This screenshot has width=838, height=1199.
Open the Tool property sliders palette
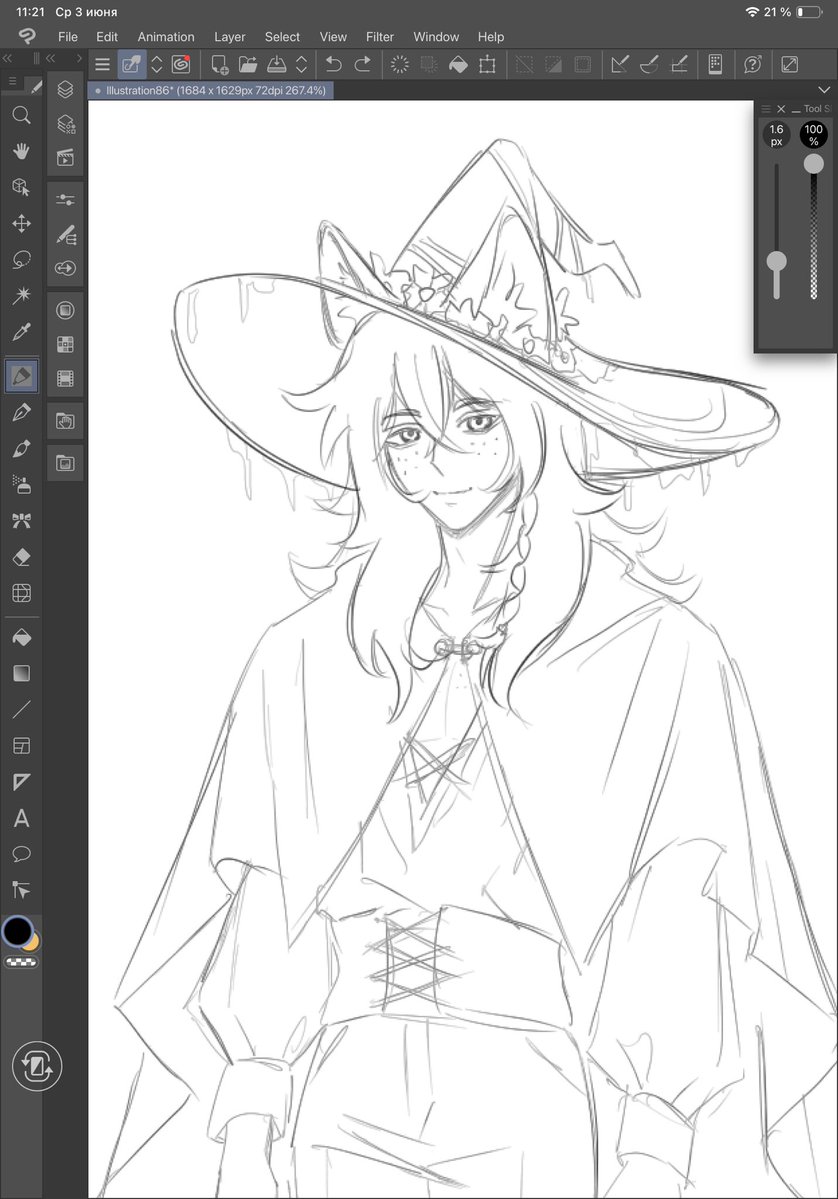tap(65, 200)
